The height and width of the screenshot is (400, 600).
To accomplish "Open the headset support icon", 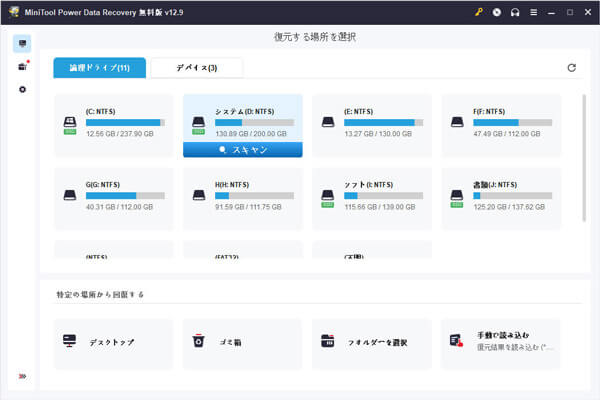I will tap(515, 12).
